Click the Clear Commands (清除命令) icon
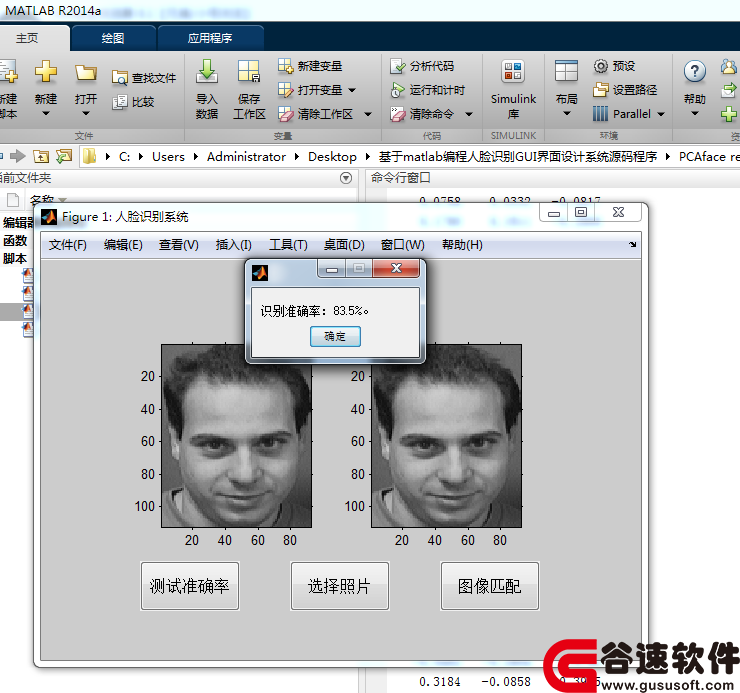 pos(397,114)
